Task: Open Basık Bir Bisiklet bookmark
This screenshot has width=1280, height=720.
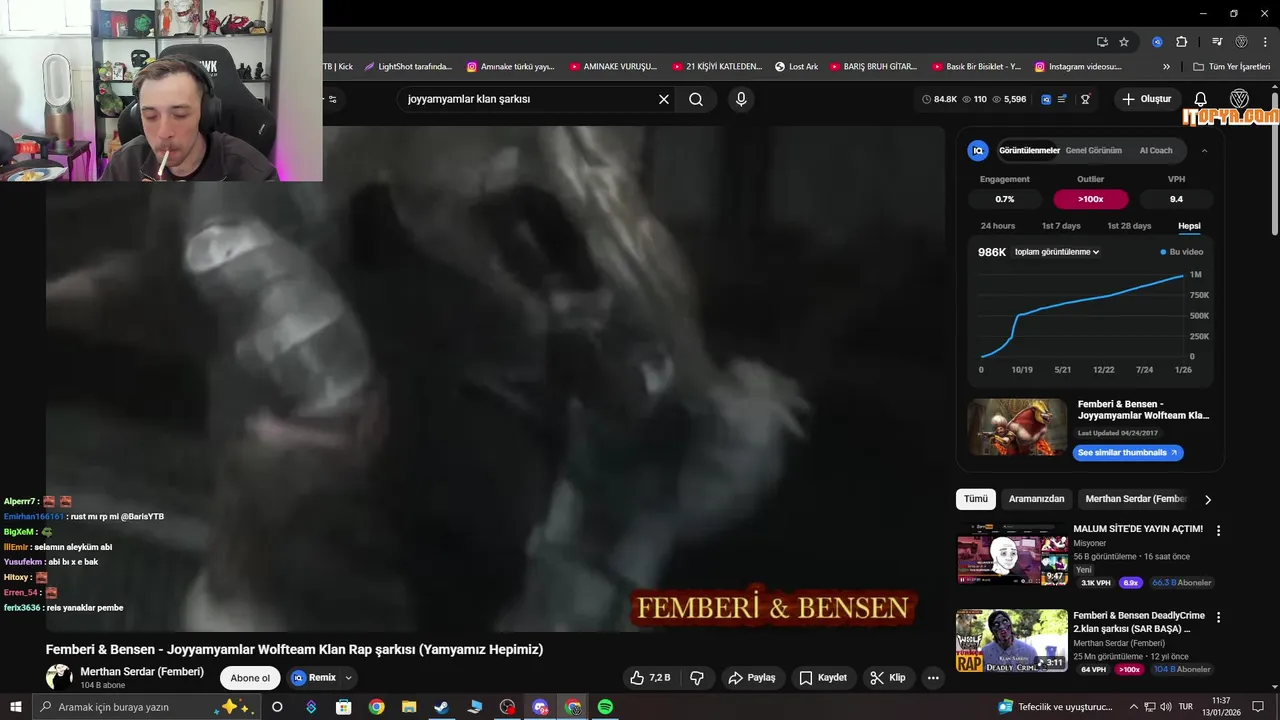Action: pos(976,67)
